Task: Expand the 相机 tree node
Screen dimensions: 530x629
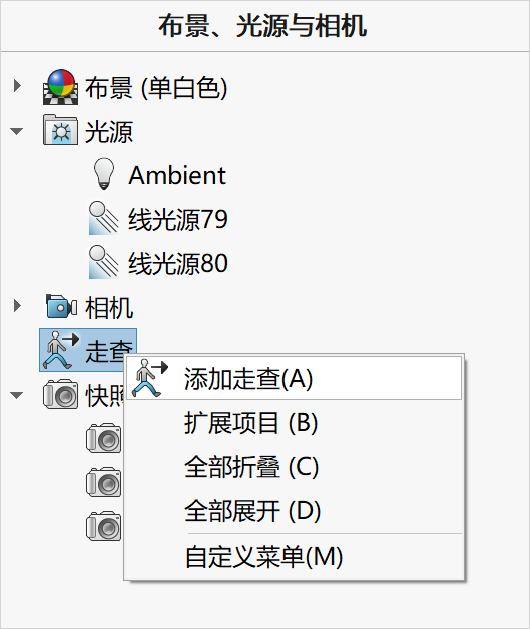Action: click(17, 306)
